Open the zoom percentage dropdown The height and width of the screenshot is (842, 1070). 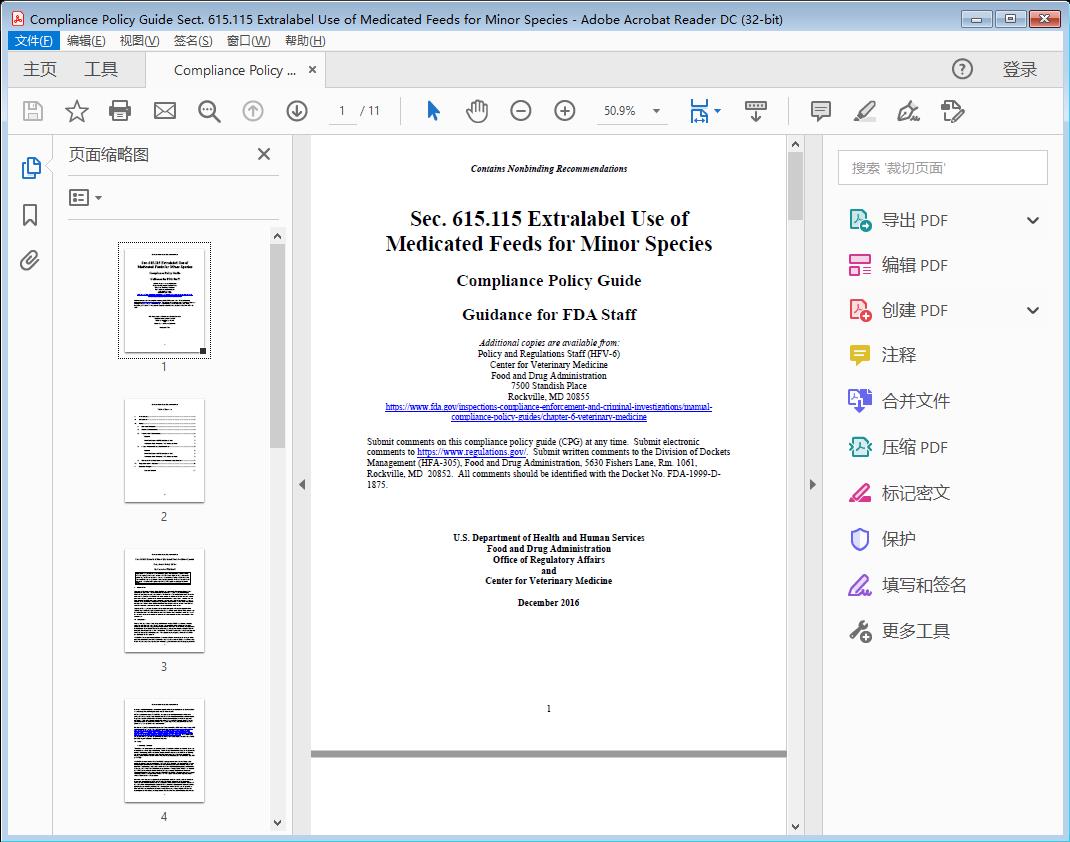(655, 111)
